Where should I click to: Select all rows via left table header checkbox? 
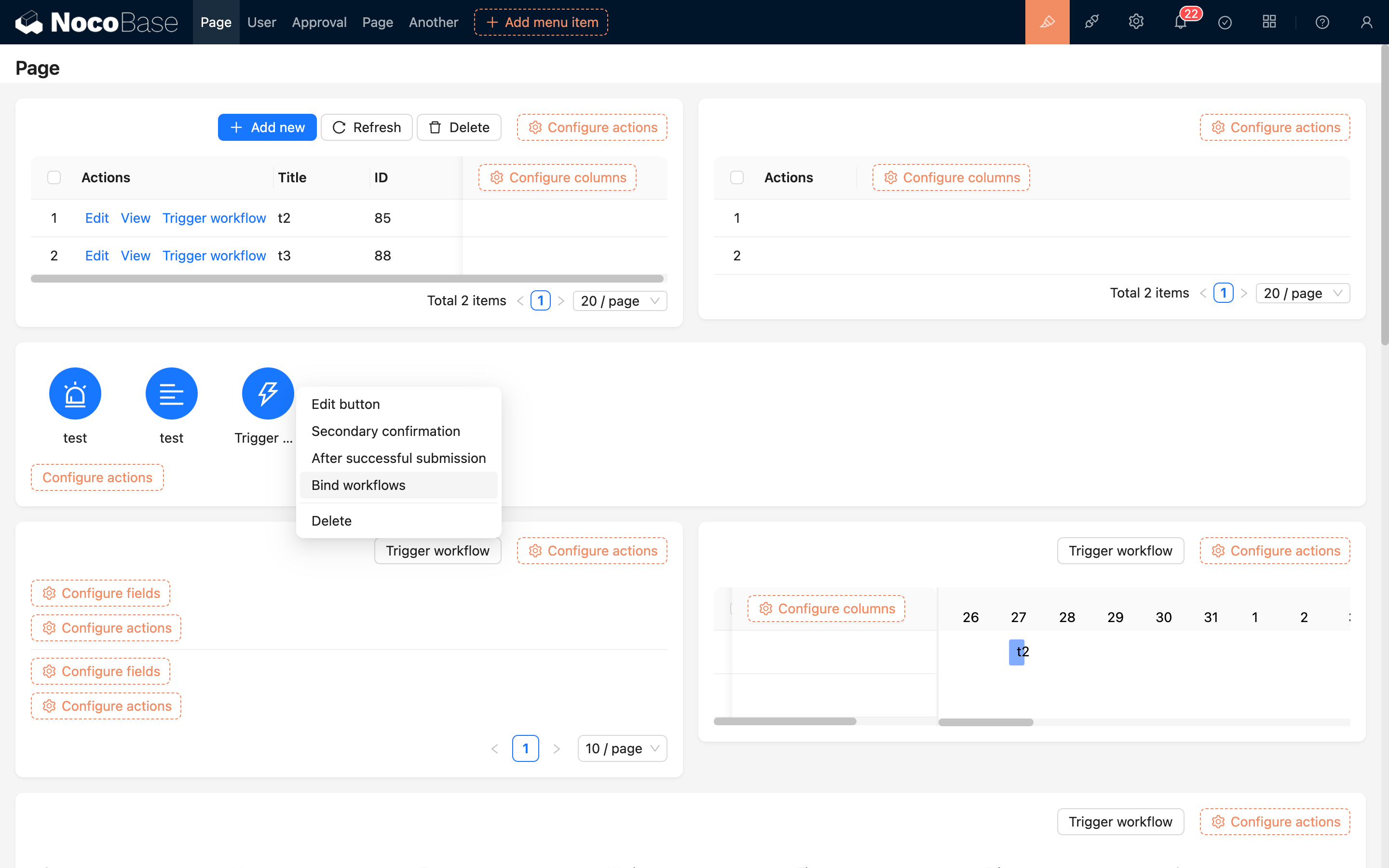pos(54,177)
